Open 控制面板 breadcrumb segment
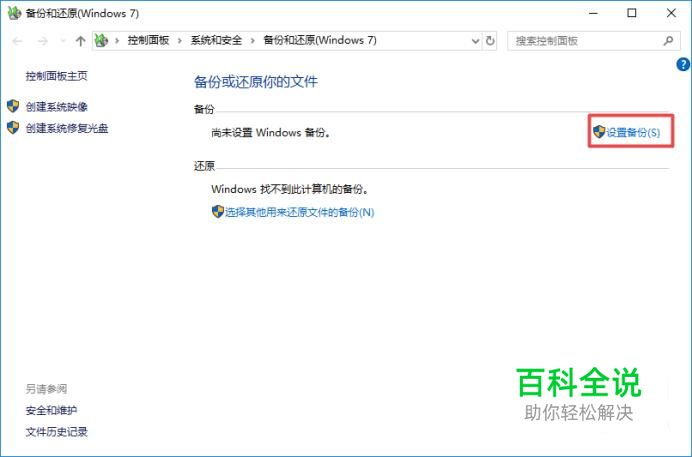Screen dimensions: 692x457 point(148,41)
